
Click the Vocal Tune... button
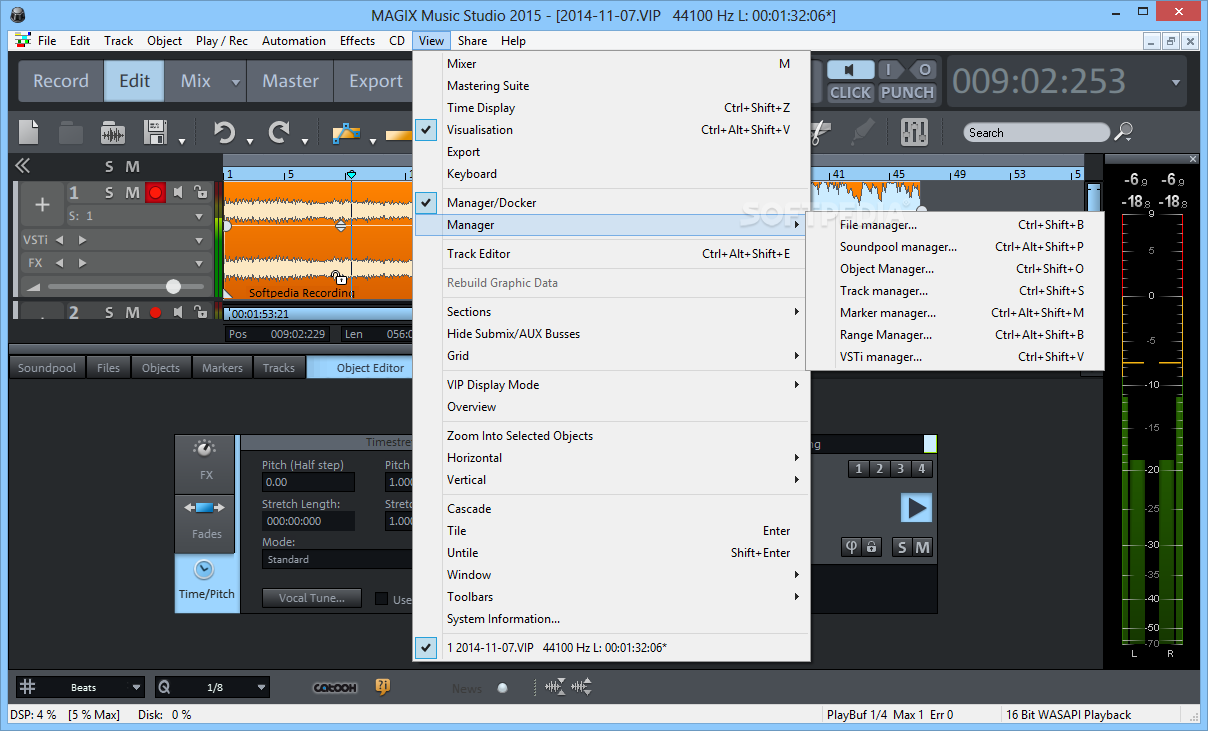312,598
